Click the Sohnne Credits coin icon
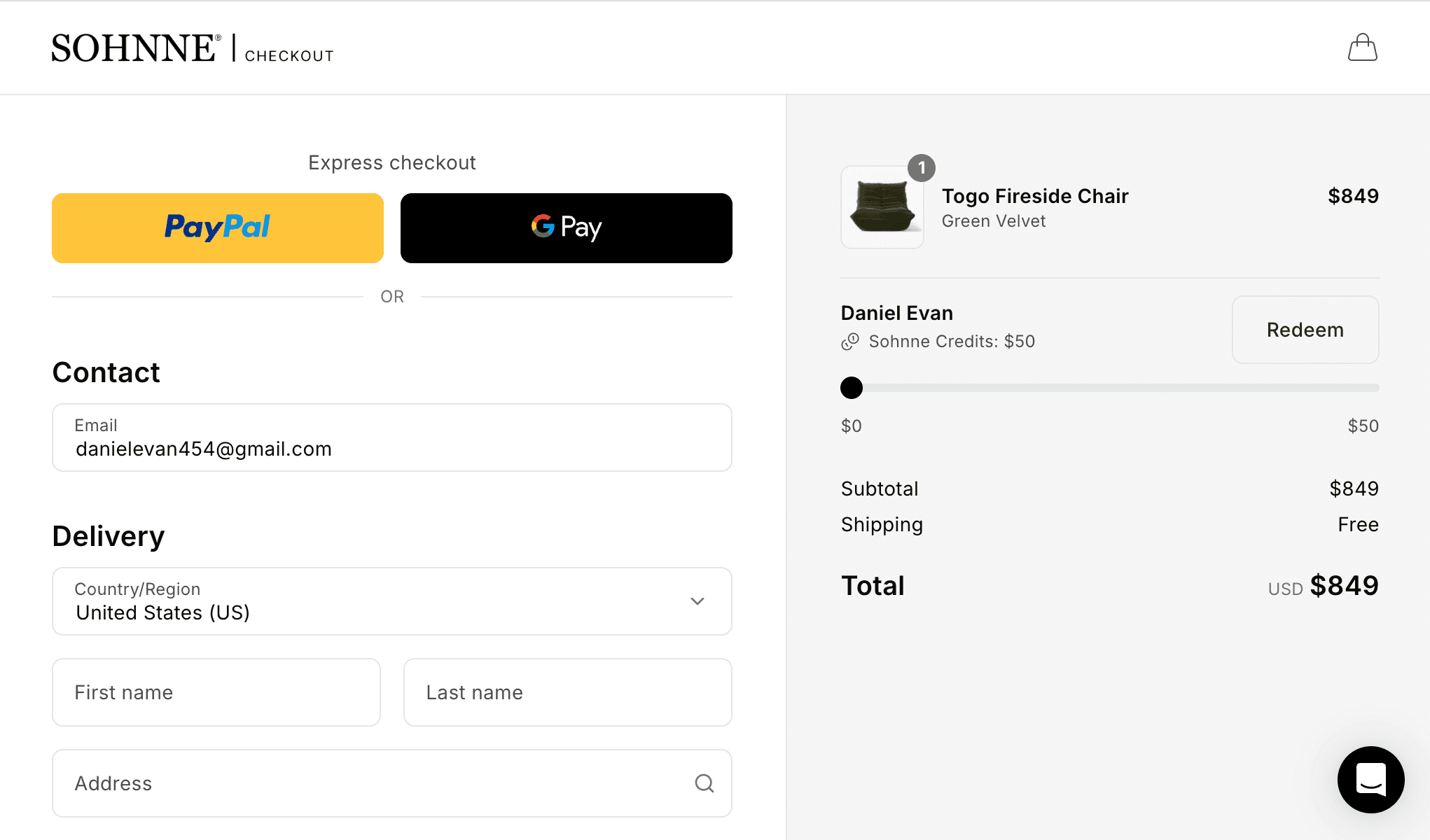This screenshot has width=1430, height=840. pos(850,342)
